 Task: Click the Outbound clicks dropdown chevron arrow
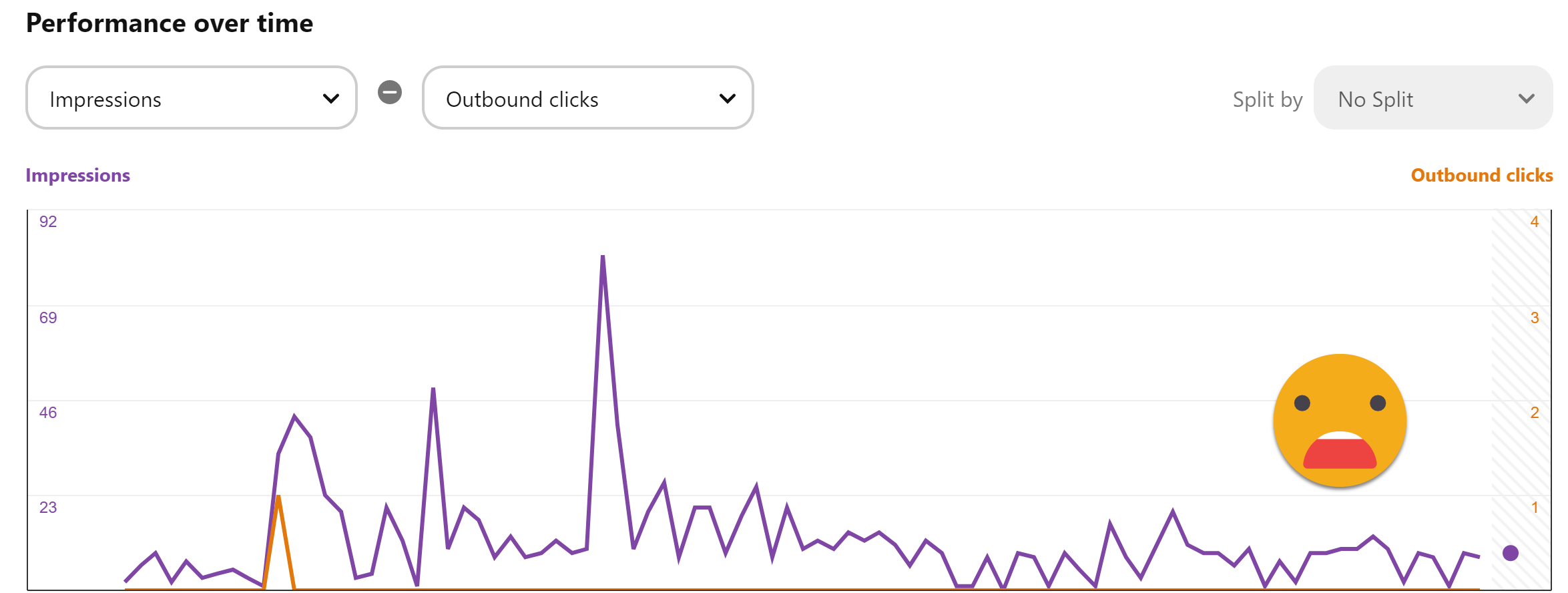point(728,99)
